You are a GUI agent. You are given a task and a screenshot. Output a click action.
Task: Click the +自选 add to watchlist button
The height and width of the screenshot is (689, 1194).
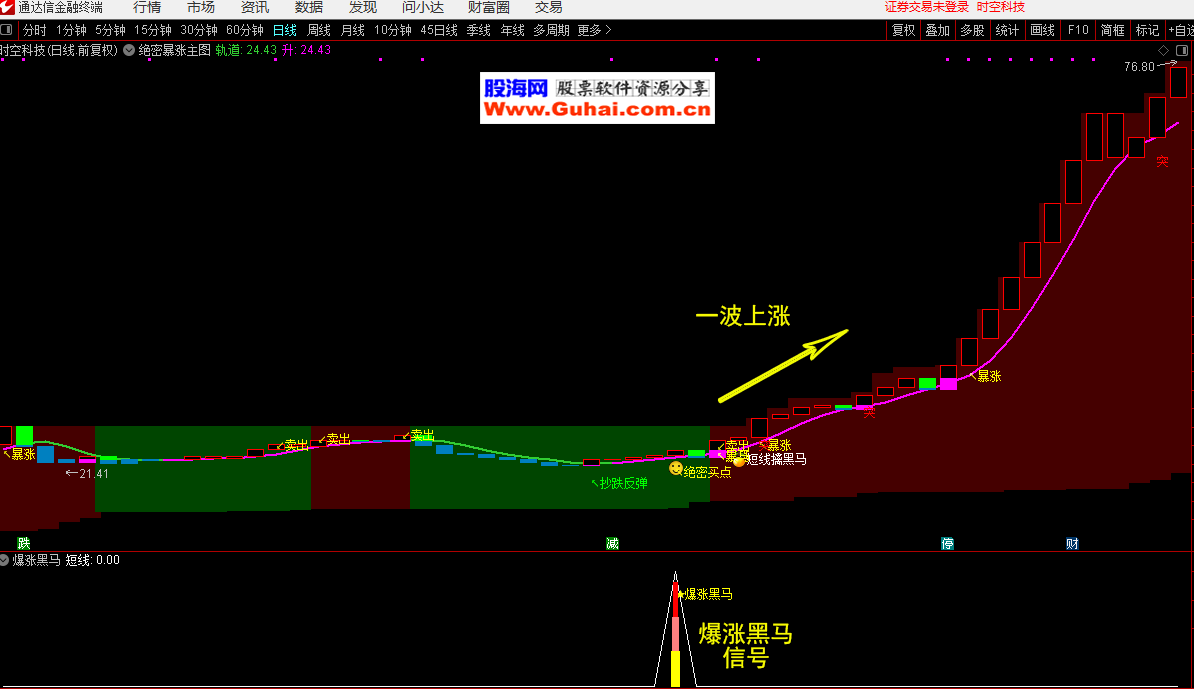(1180, 30)
